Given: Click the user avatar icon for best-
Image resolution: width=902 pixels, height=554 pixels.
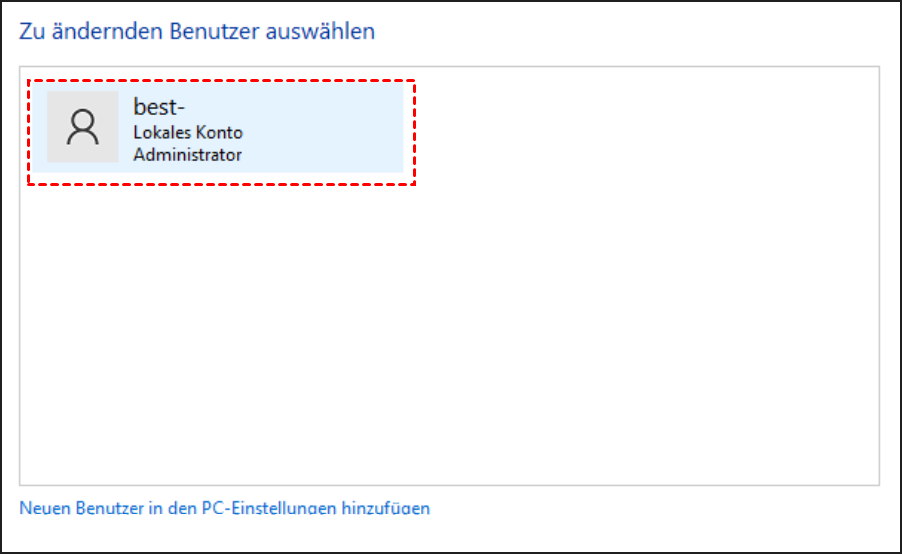Looking at the screenshot, I should 83,127.
